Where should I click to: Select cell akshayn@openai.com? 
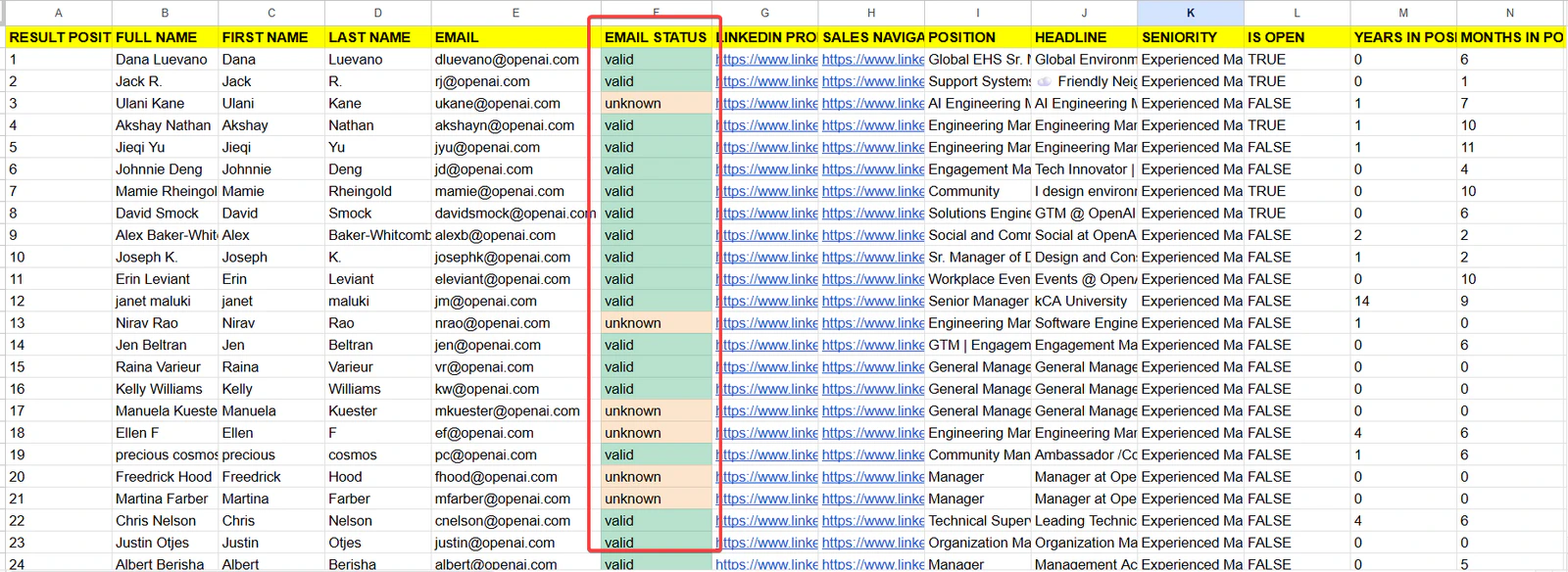pyautogui.click(x=515, y=125)
